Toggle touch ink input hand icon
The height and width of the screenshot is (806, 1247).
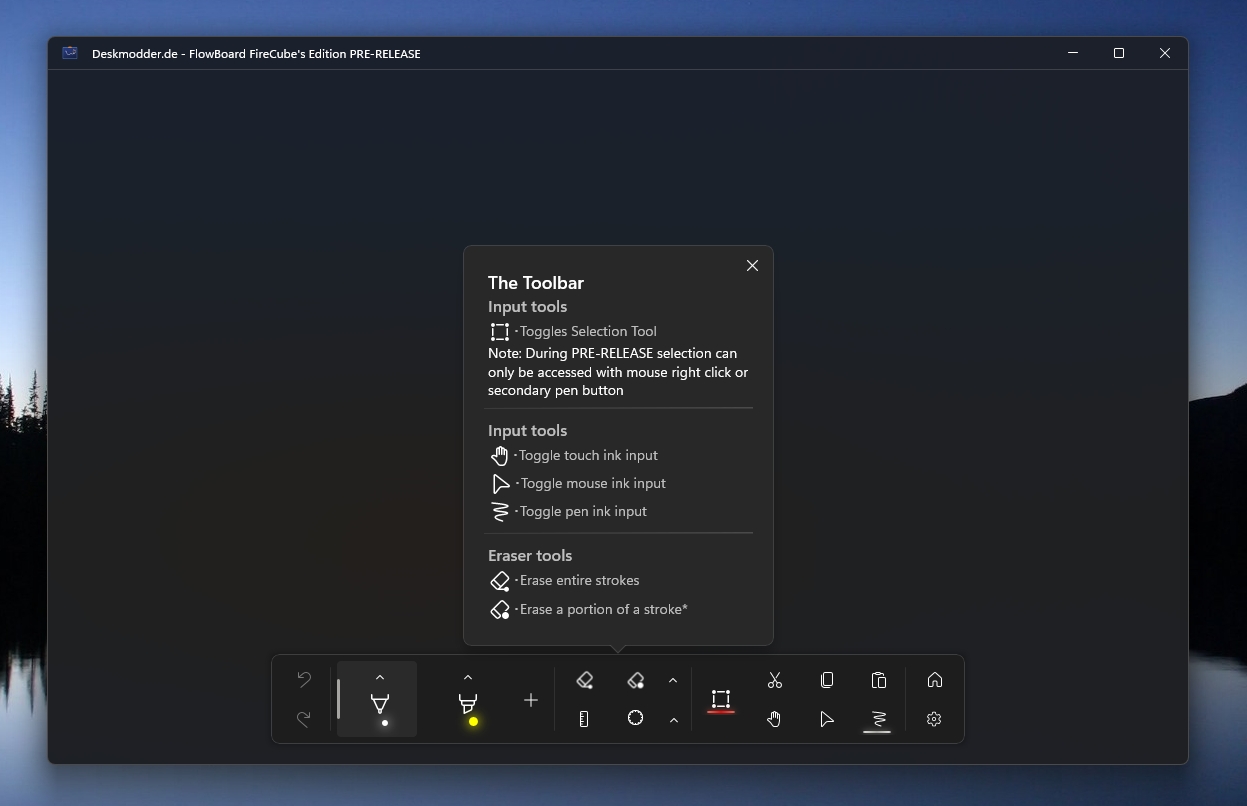pos(775,719)
